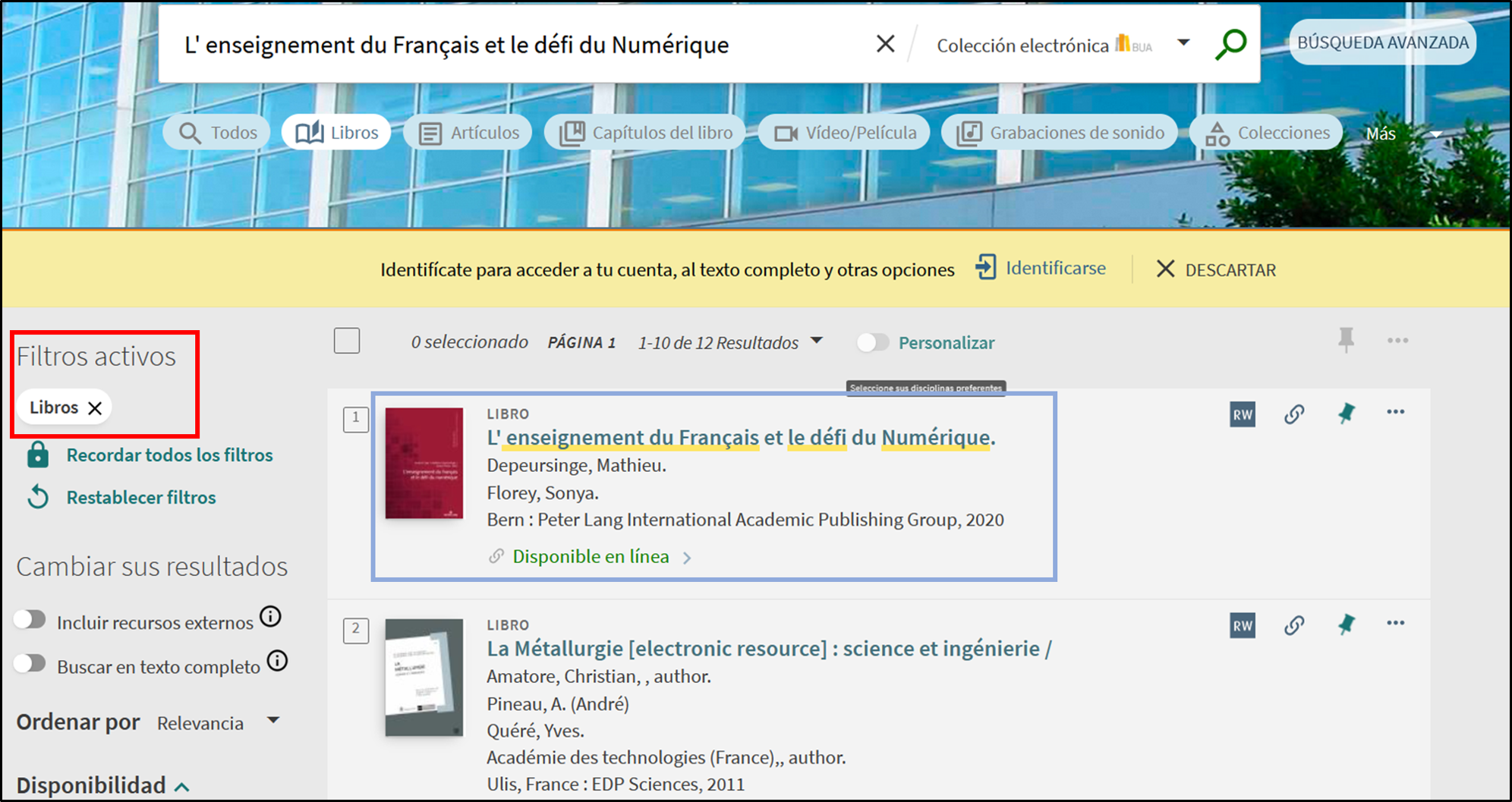
Task: Click the Identificarse sign-in link
Action: (x=1054, y=269)
